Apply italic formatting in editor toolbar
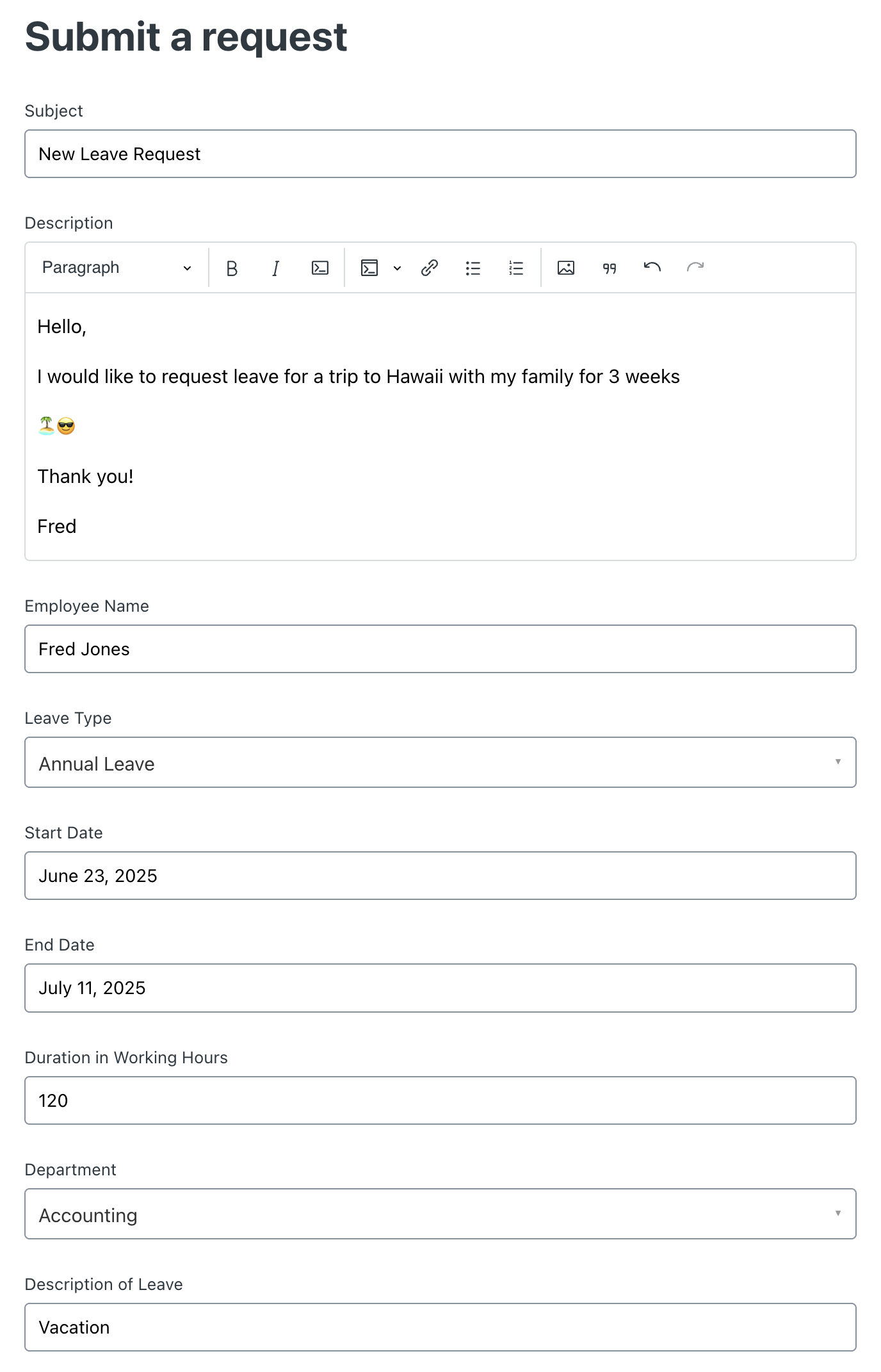Image resolution: width=881 pixels, height=1372 pixels. [x=276, y=268]
